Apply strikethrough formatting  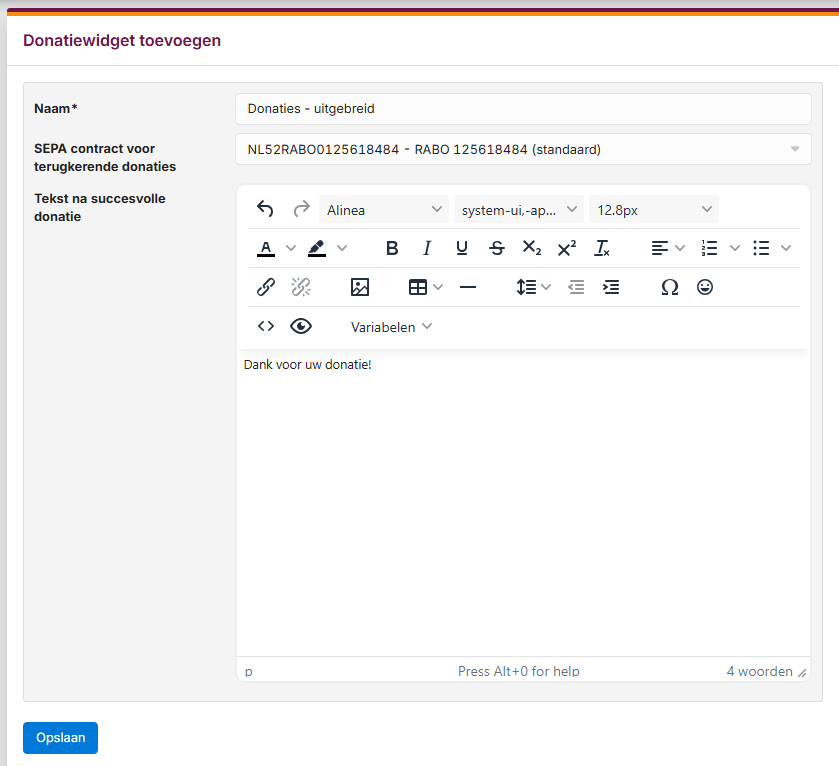[497, 248]
